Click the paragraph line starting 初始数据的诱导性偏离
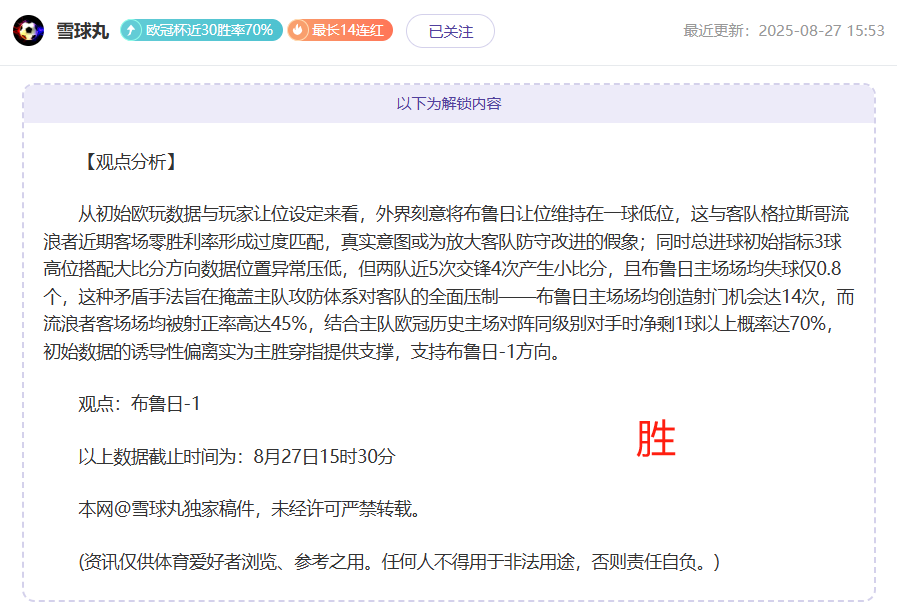The image size is (897, 615). (302, 351)
